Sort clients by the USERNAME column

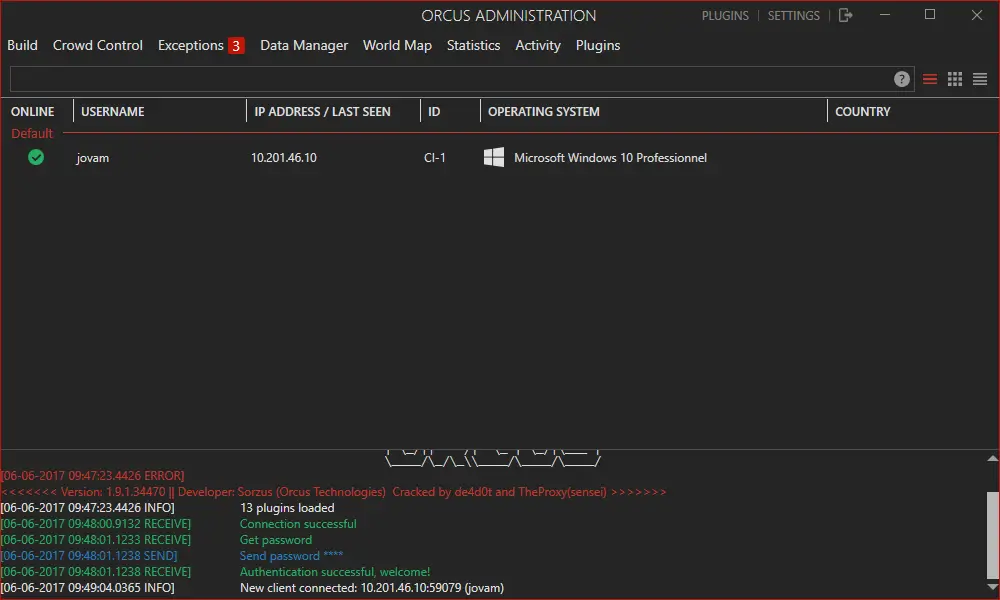pyautogui.click(x=110, y=111)
